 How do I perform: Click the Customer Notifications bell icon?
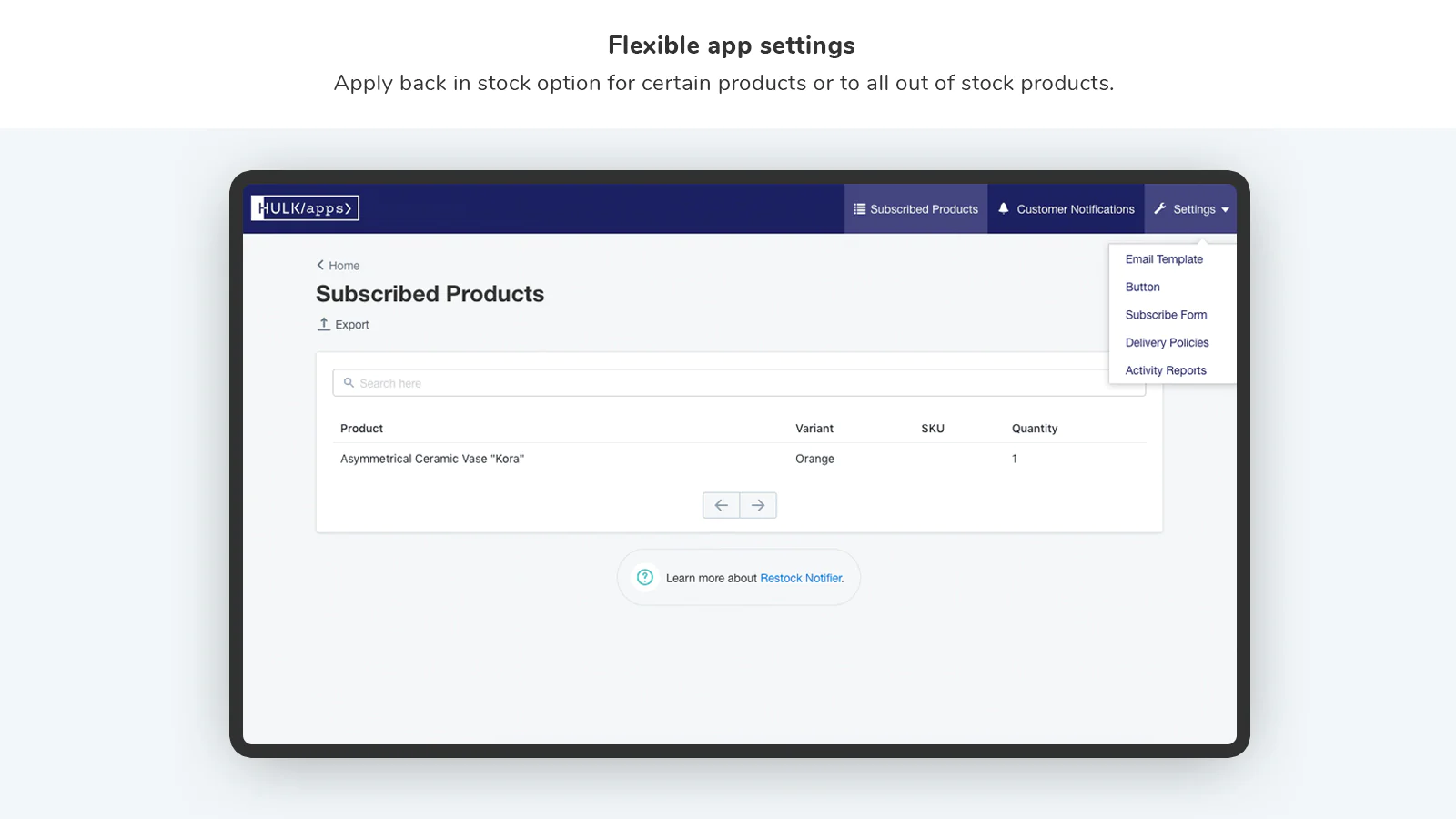click(1004, 208)
